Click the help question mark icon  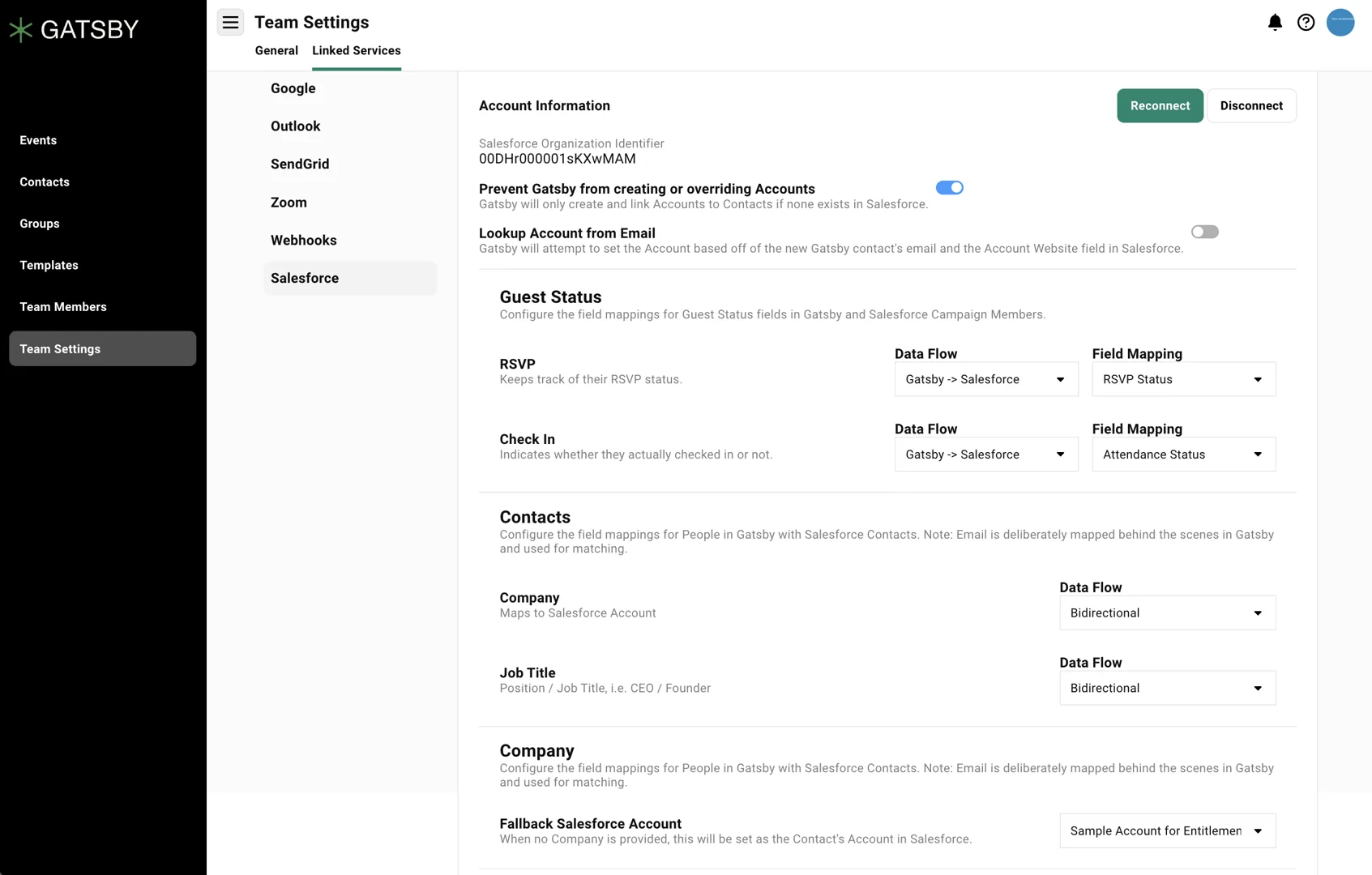1306,23
